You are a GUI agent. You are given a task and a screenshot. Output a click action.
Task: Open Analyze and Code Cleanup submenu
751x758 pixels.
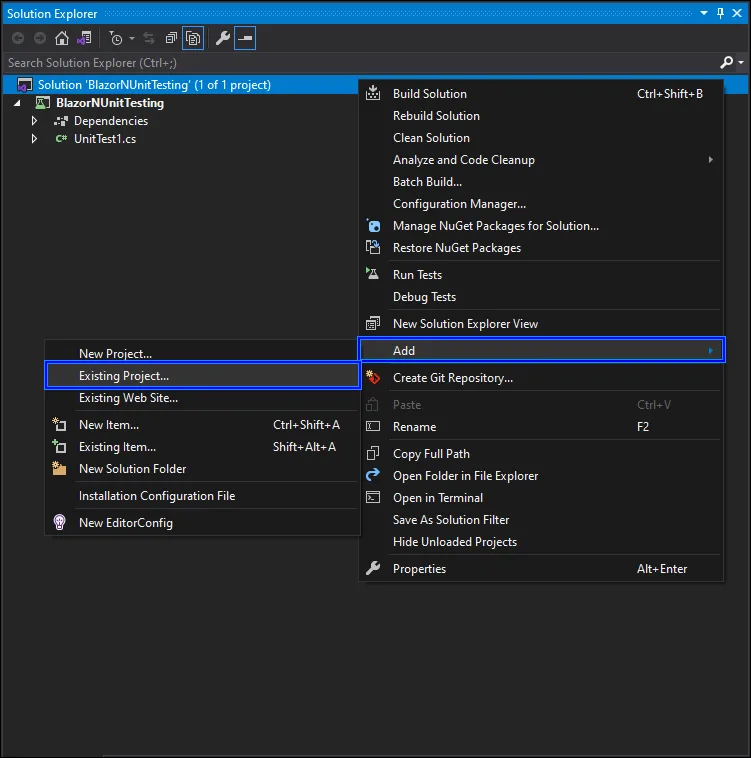(541, 160)
